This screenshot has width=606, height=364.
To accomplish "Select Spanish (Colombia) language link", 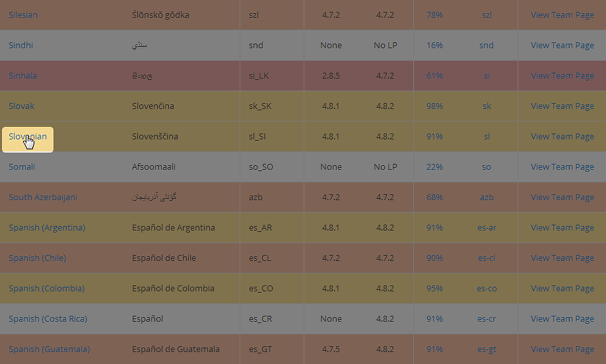I will [x=46, y=288].
